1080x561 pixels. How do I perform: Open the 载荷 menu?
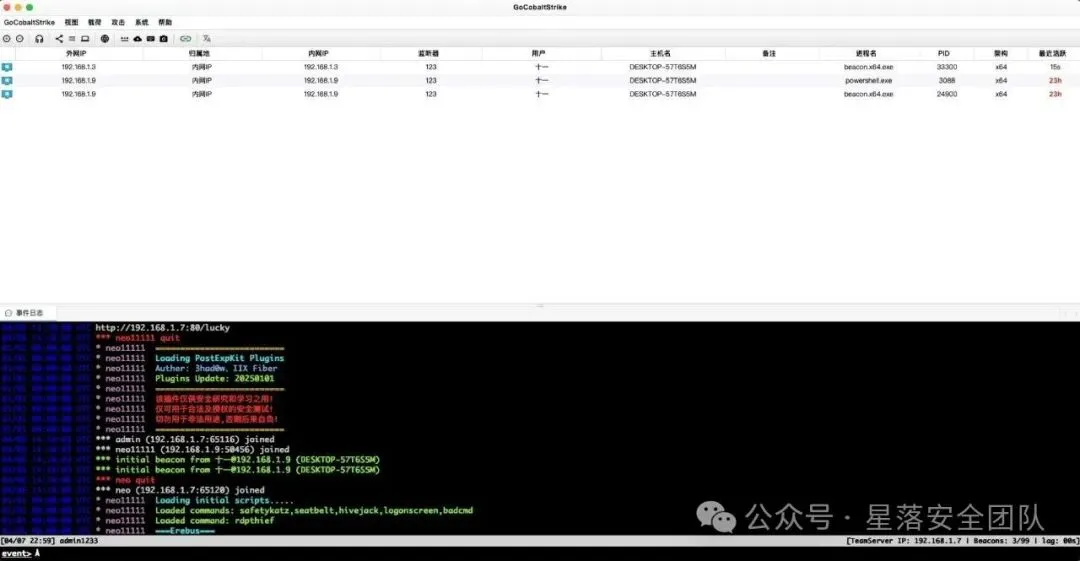95,22
